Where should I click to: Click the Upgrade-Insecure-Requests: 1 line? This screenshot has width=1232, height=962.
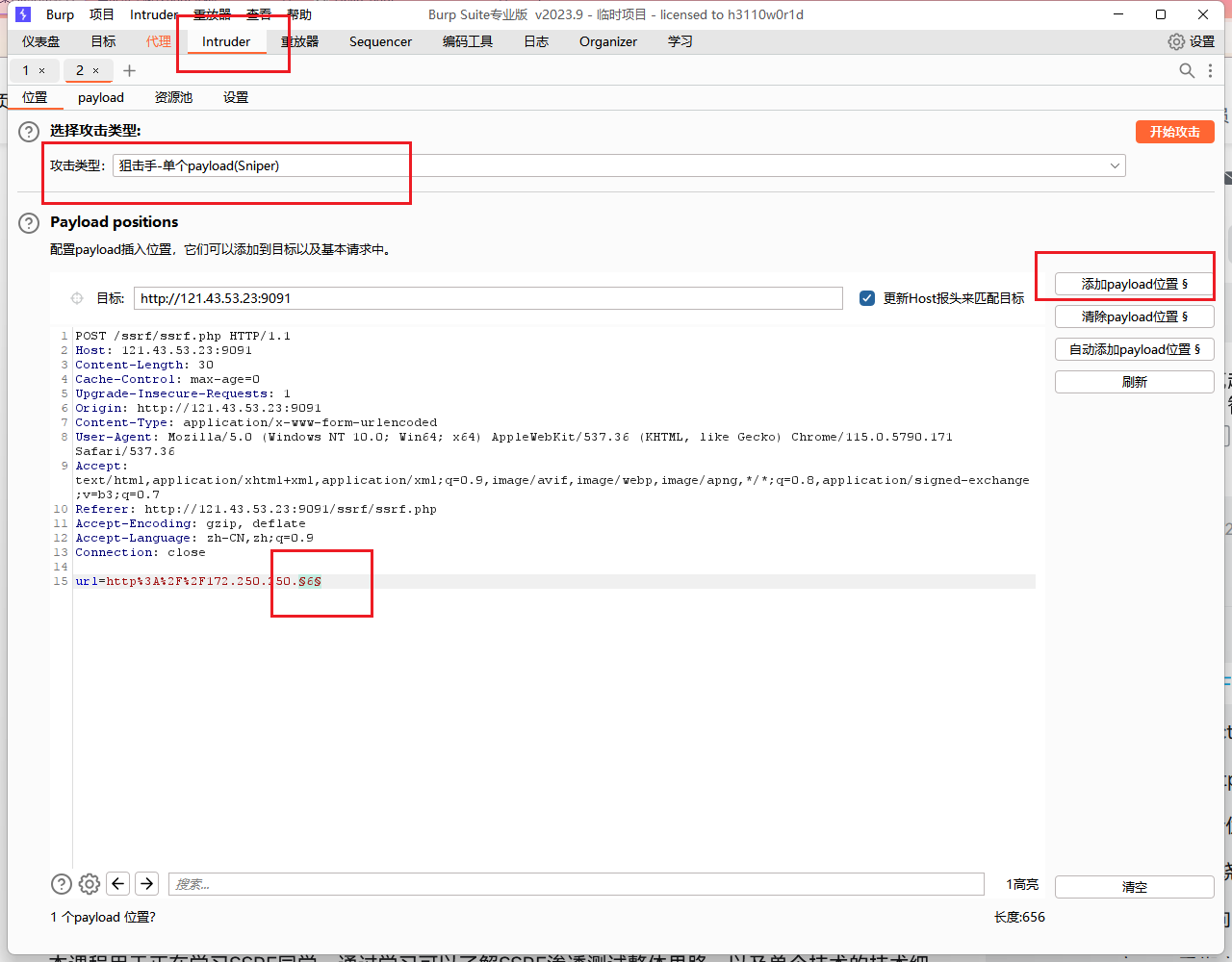pyautogui.click(x=183, y=393)
